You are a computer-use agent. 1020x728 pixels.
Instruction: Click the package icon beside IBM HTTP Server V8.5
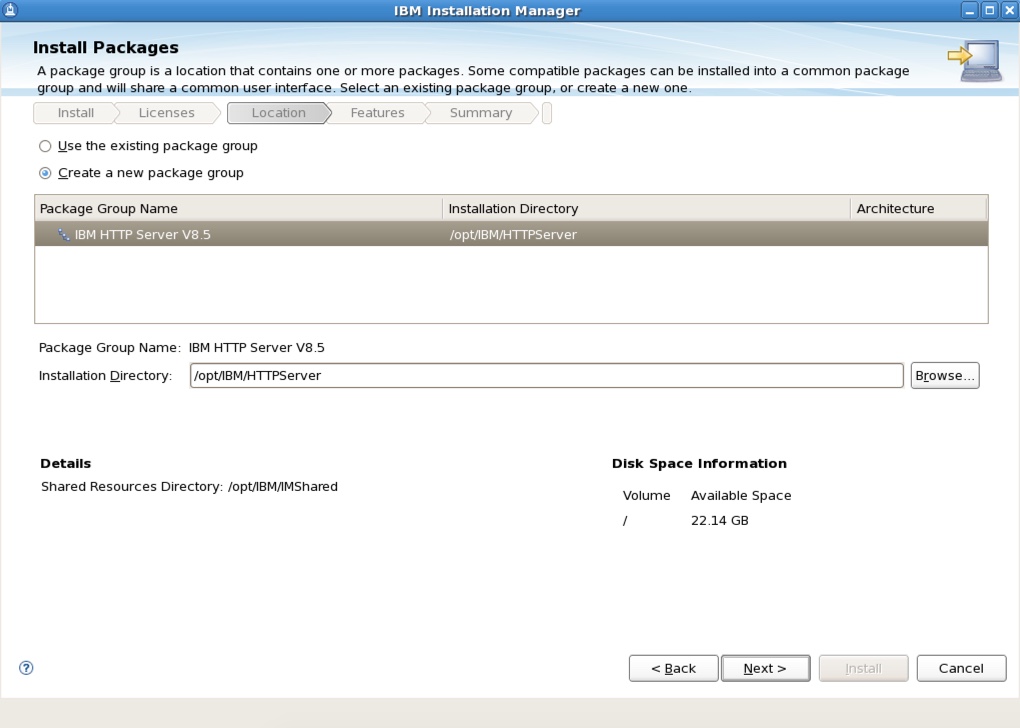[63, 235]
